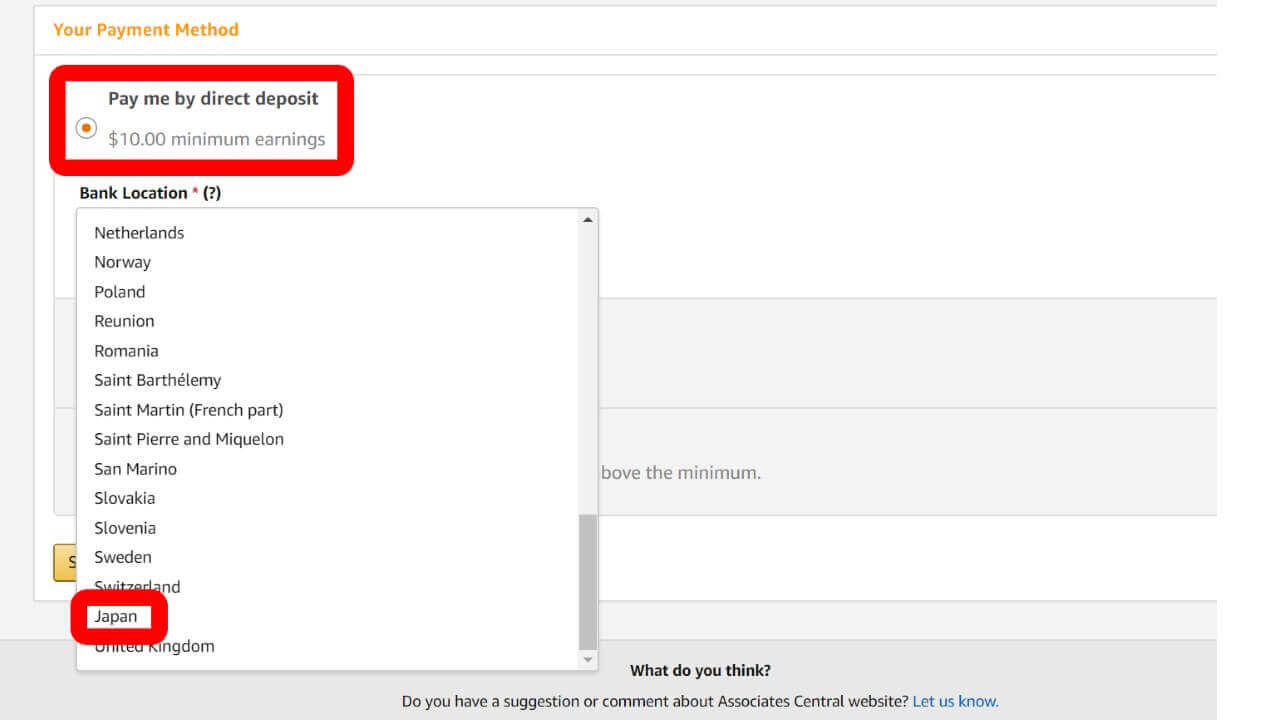Select Saint Pierre and Miquelon
The width and height of the screenshot is (1280, 720).
point(188,439)
